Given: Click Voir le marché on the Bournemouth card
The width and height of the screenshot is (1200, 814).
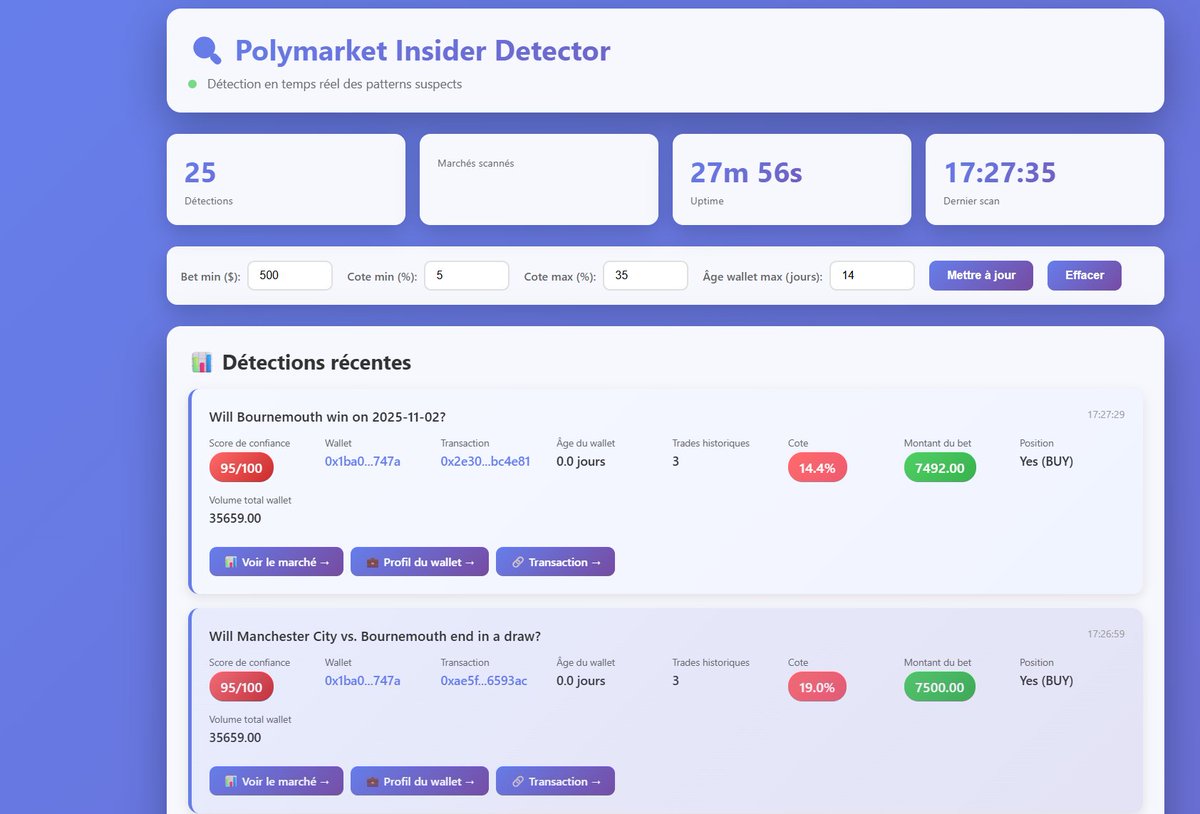Looking at the screenshot, I should coord(276,561).
